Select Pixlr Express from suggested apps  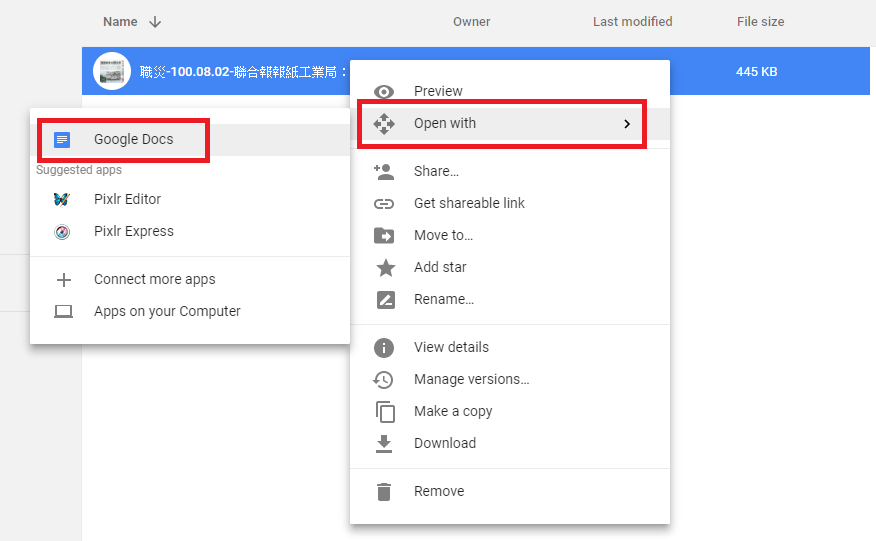coord(190,231)
